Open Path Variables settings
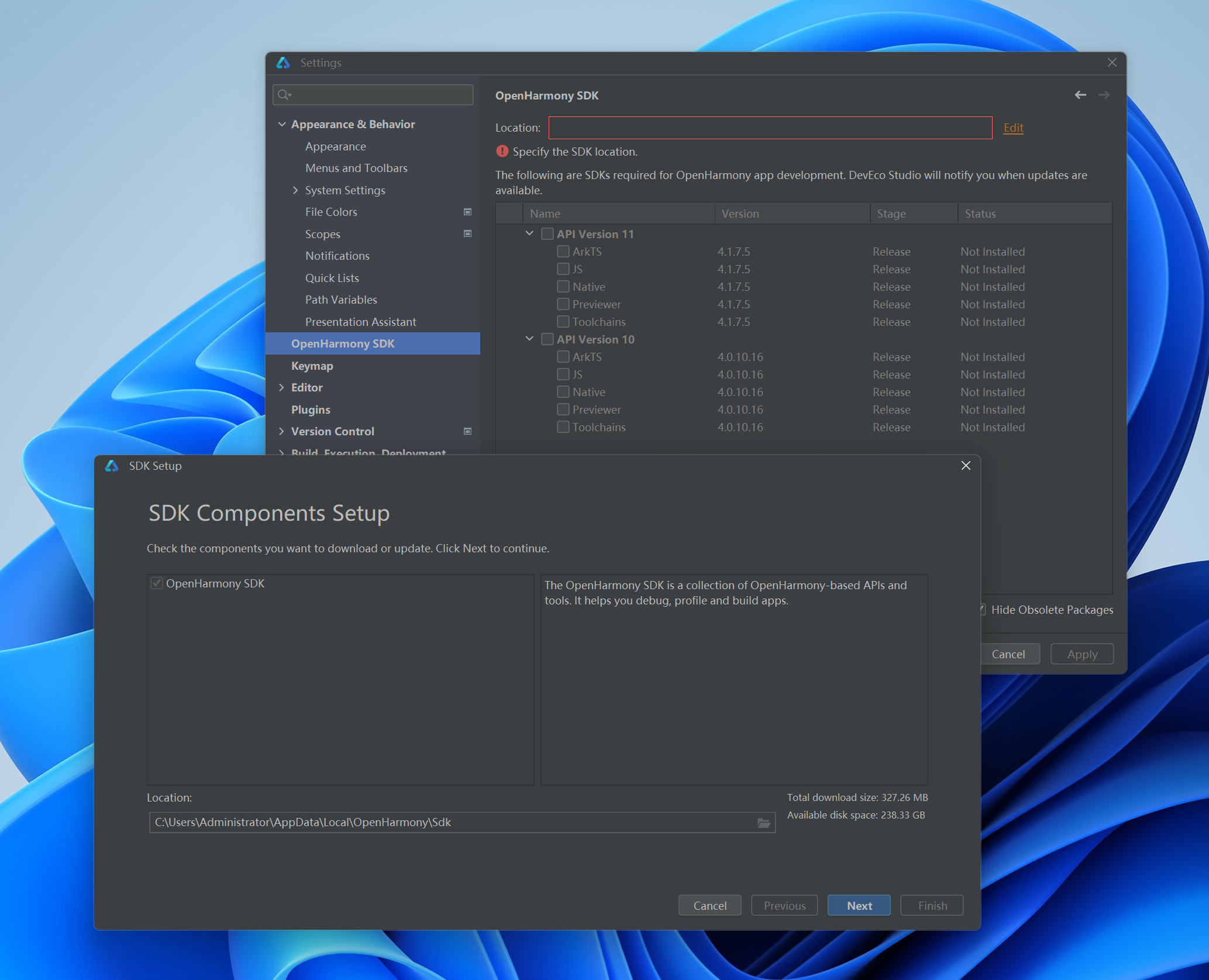 pyautogui.click(x=341, y=300)
